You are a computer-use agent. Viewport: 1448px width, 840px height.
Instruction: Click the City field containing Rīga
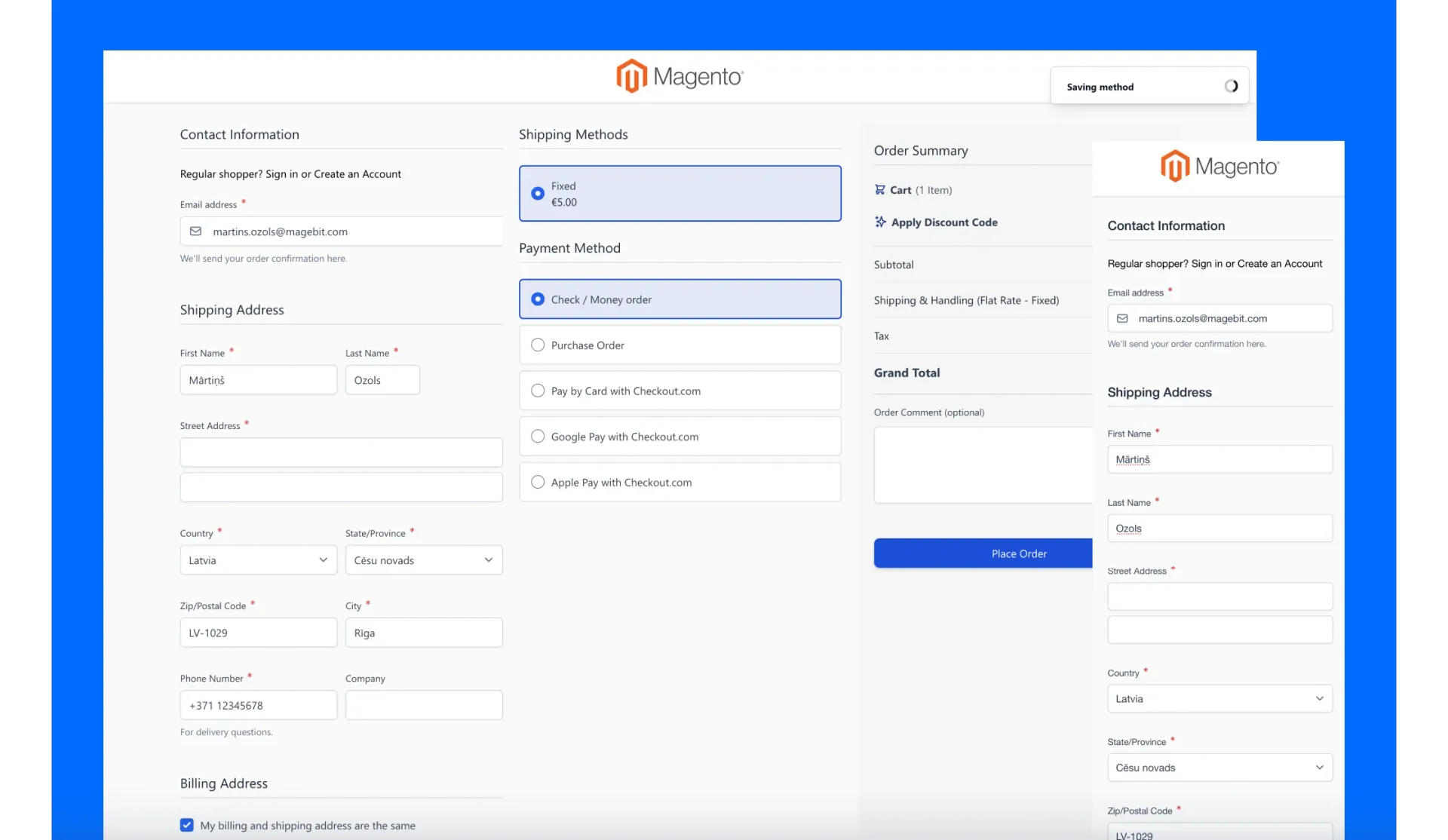(424, 633)
